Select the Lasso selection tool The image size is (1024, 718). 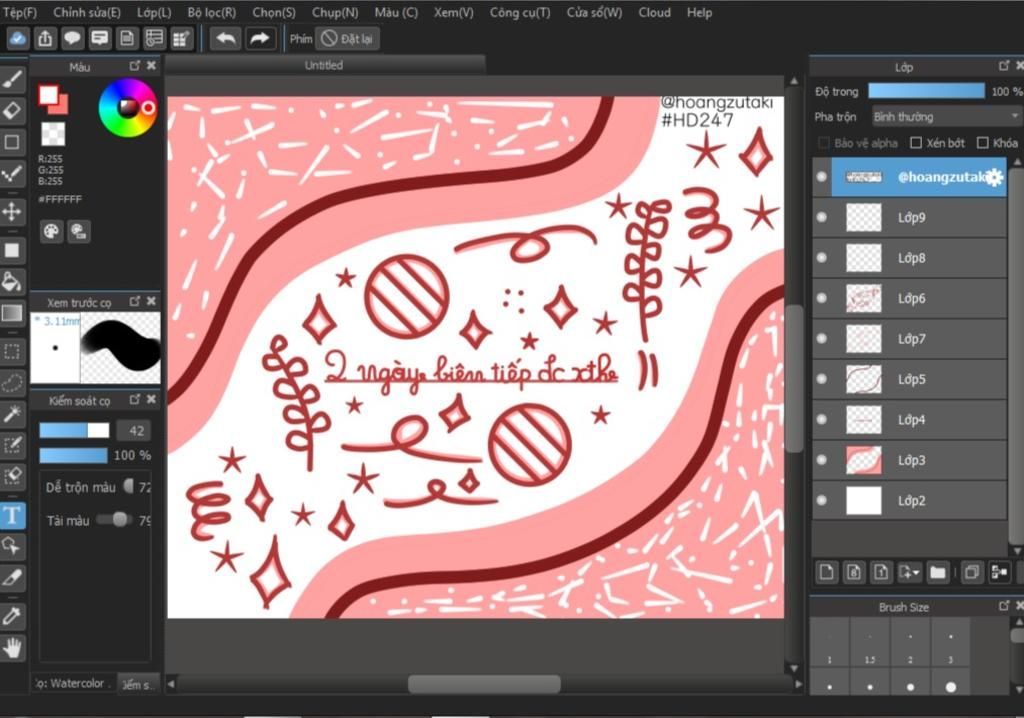pos(12,382)
